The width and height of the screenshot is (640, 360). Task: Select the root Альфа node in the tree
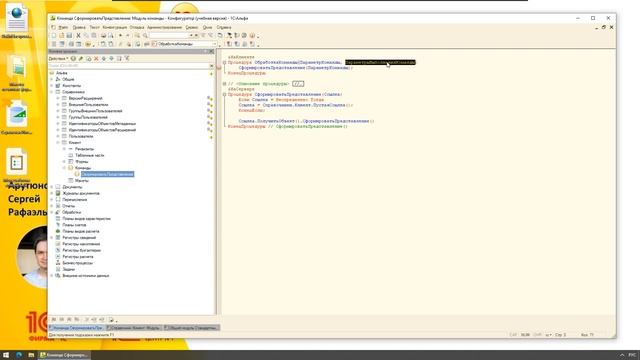tap(62, 73)
